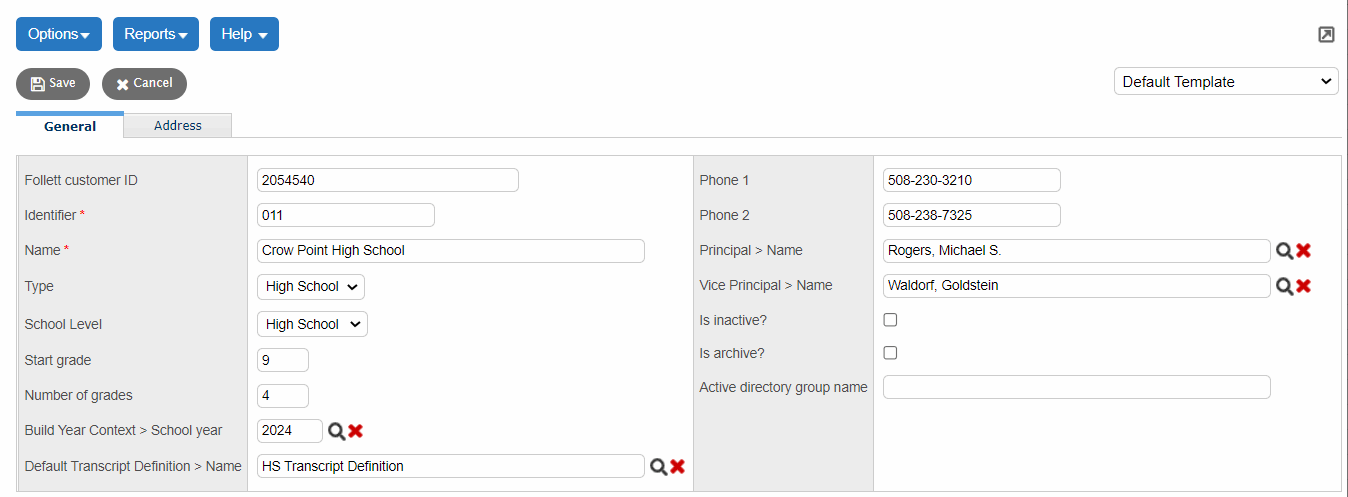Switch to the Address tab
Viewport: 1348px width, 497px height.
tap(178, 126)
